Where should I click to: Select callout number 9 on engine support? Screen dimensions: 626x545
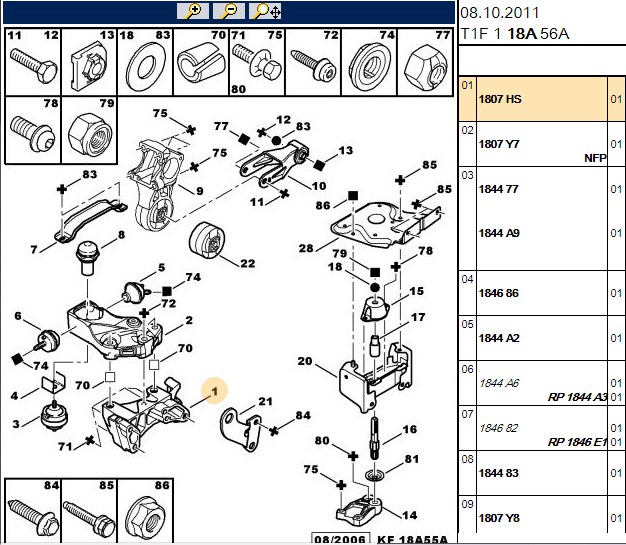pyautogui.click(x=200, y=191)
